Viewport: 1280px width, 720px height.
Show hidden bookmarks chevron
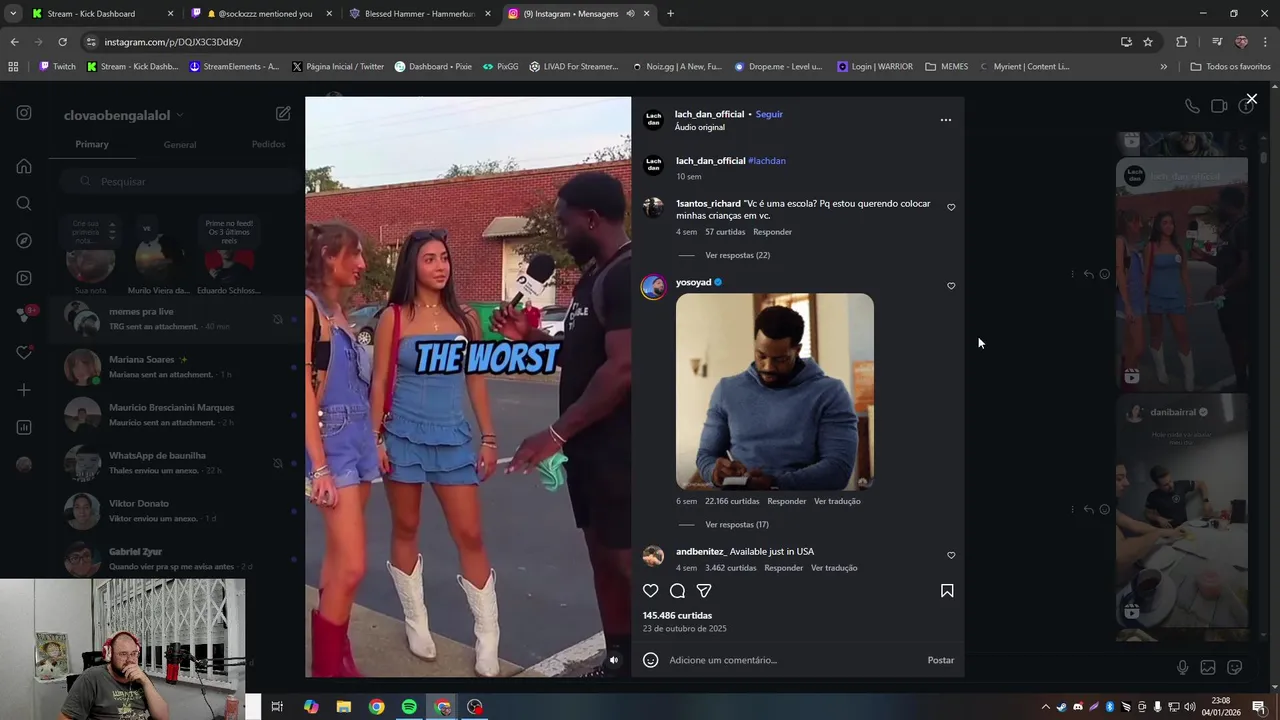point(1163,67)
